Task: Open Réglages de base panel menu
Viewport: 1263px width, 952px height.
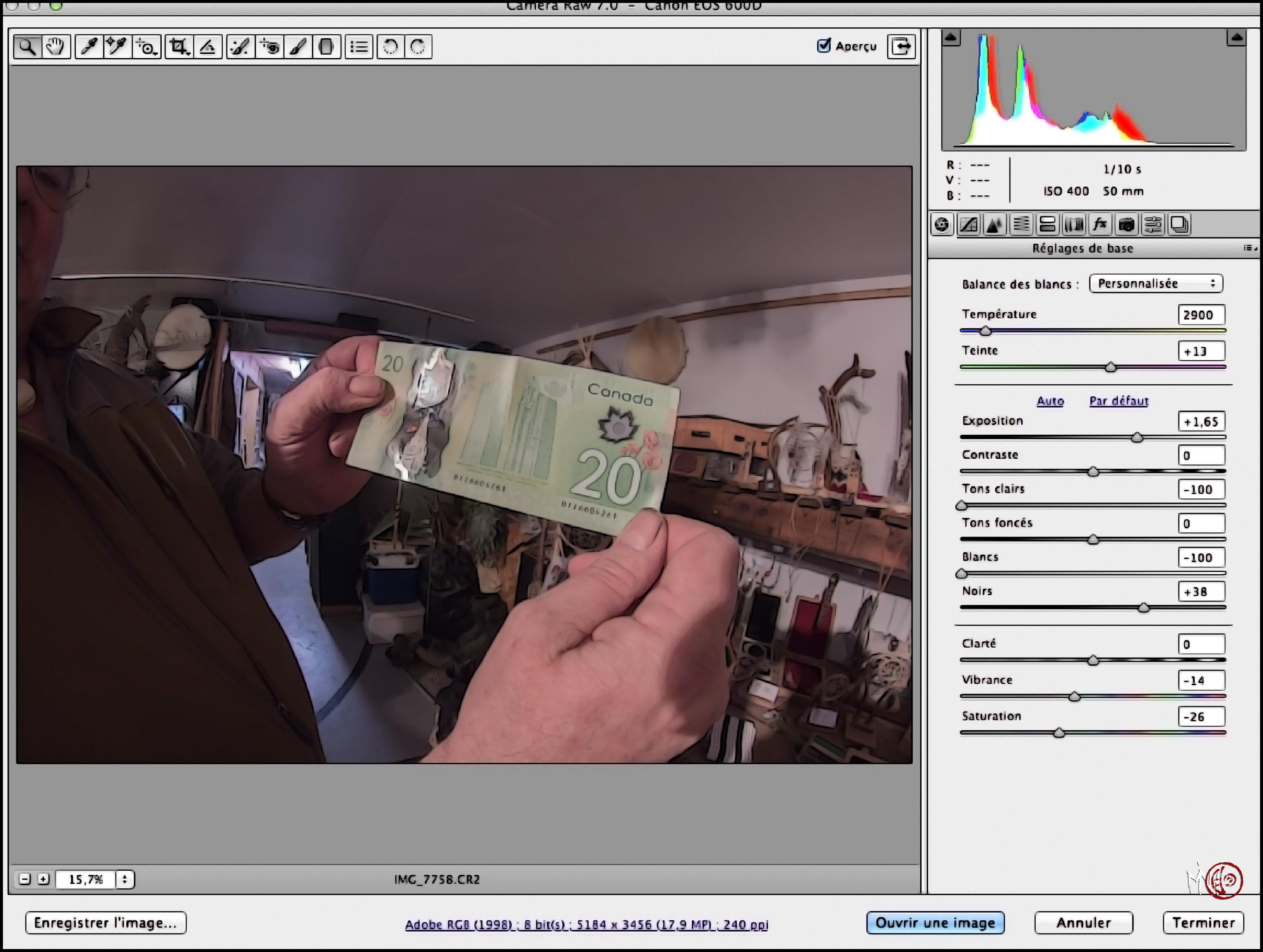Action: 1249,248
